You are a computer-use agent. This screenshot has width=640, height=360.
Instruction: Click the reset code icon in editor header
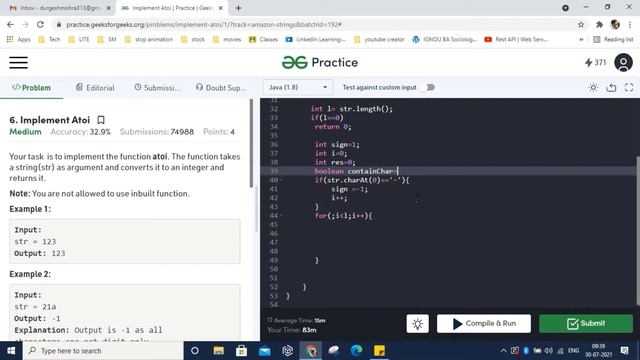coord(611,87)
